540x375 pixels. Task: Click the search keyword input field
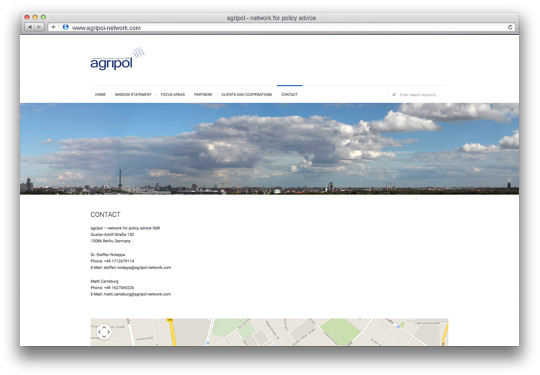422,94
